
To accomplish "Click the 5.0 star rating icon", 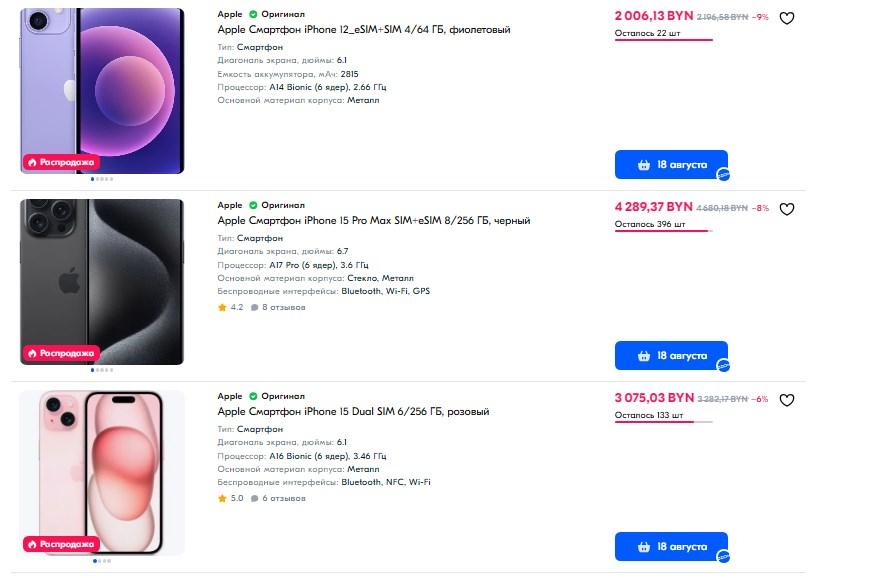I will pyautogui.click(x=222, y=498).
